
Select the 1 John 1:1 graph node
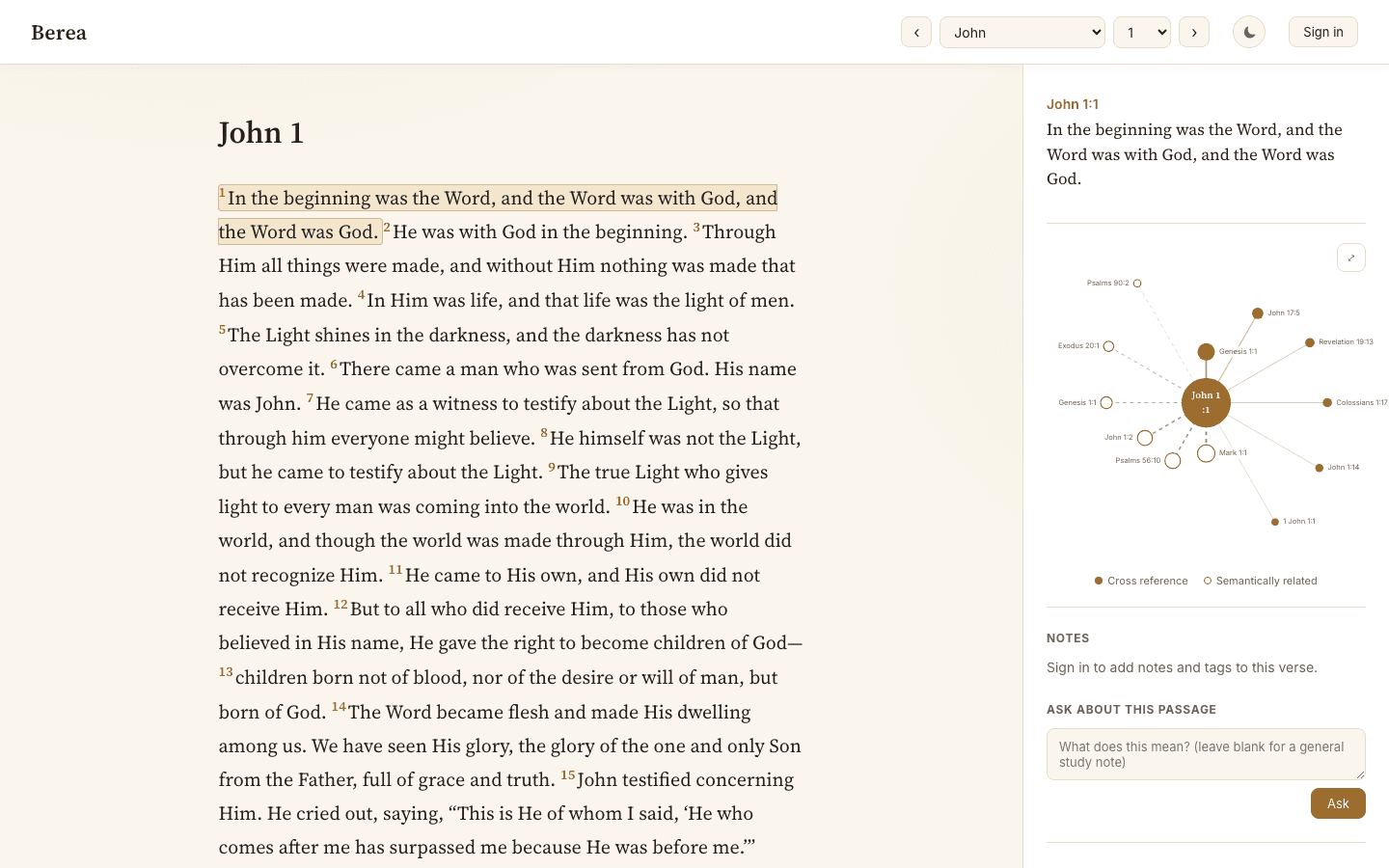pyautogui.click(x=1275, y=522)
